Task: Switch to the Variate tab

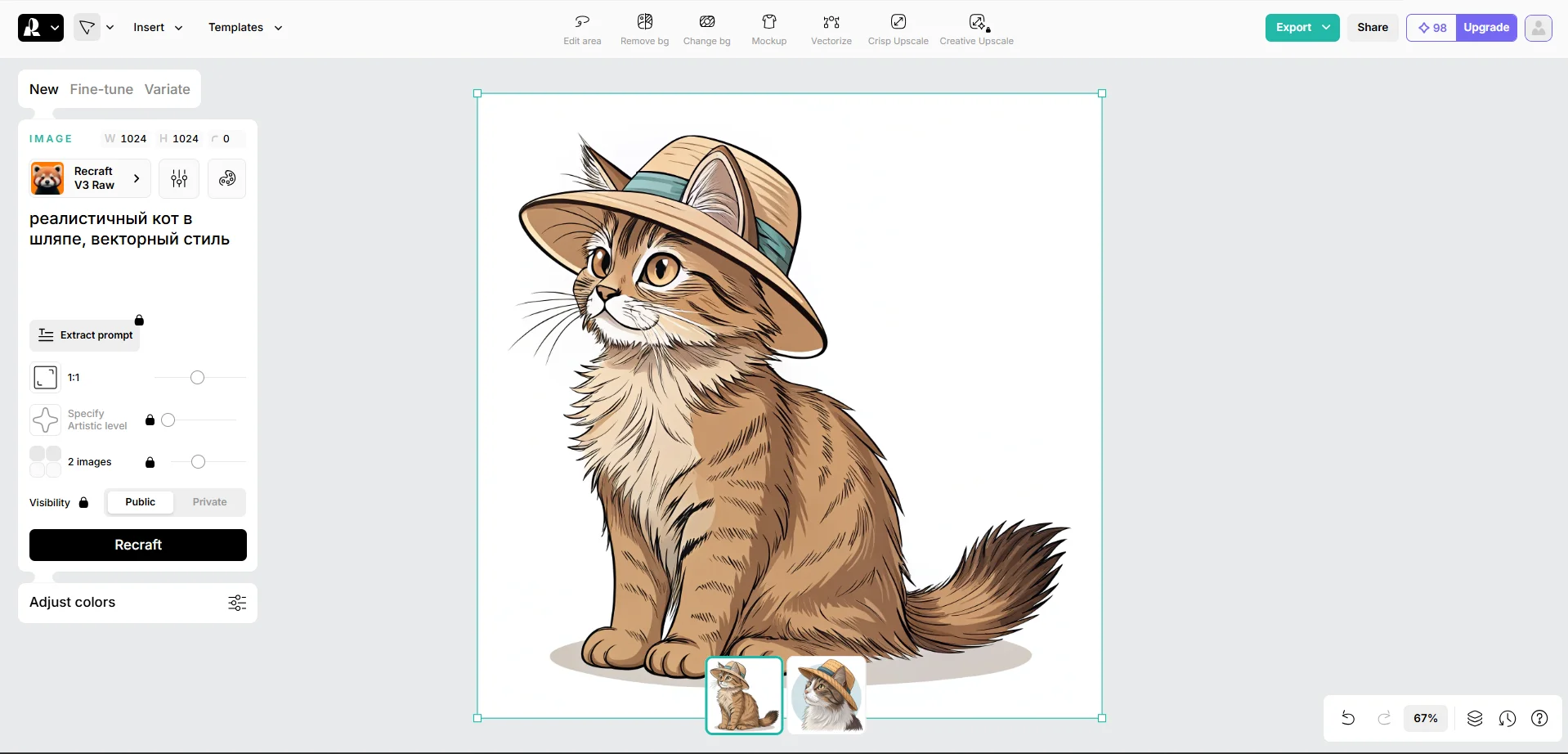Action: 168,89
